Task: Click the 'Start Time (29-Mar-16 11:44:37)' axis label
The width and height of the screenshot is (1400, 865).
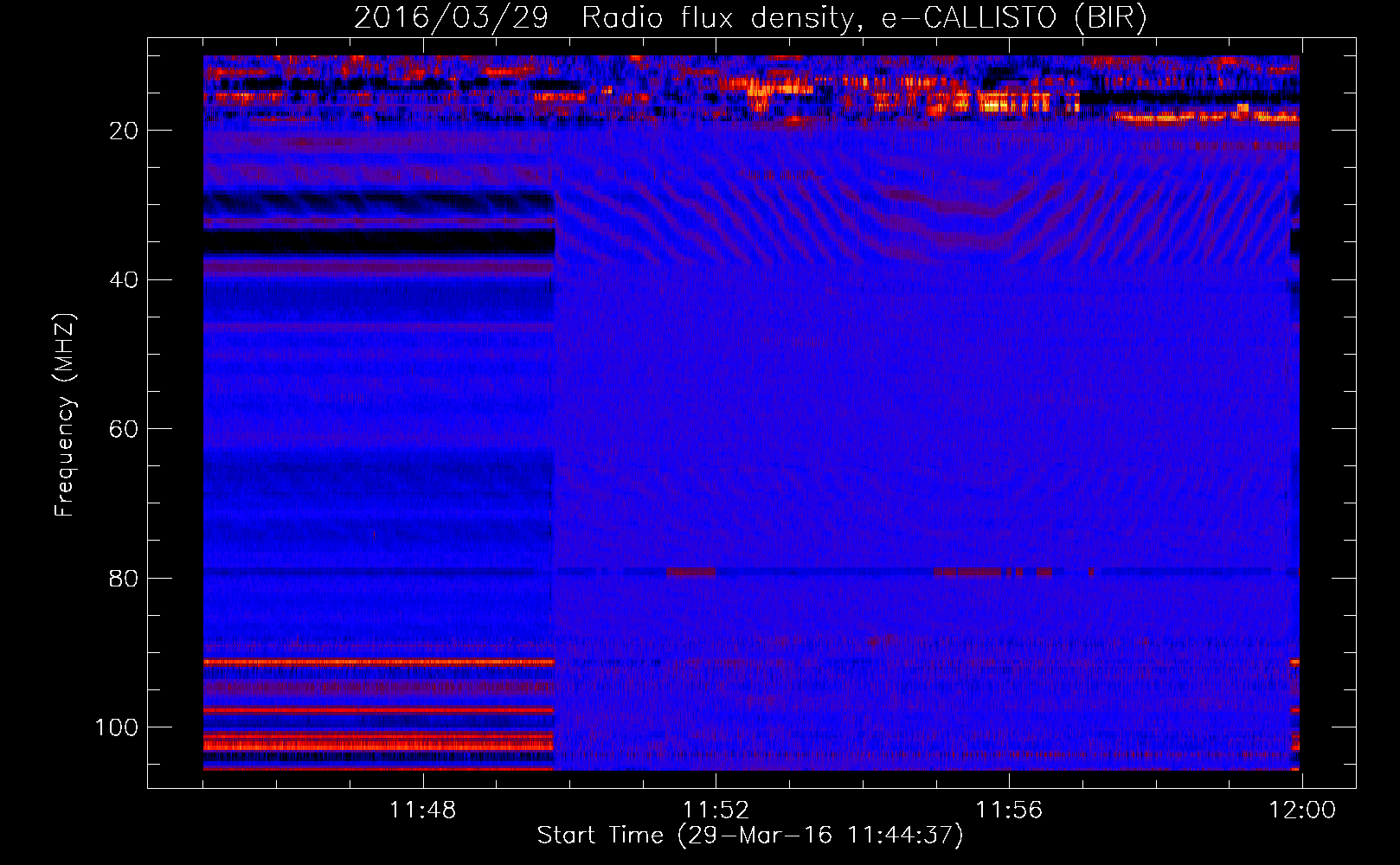Action: (x=750, y=836)
